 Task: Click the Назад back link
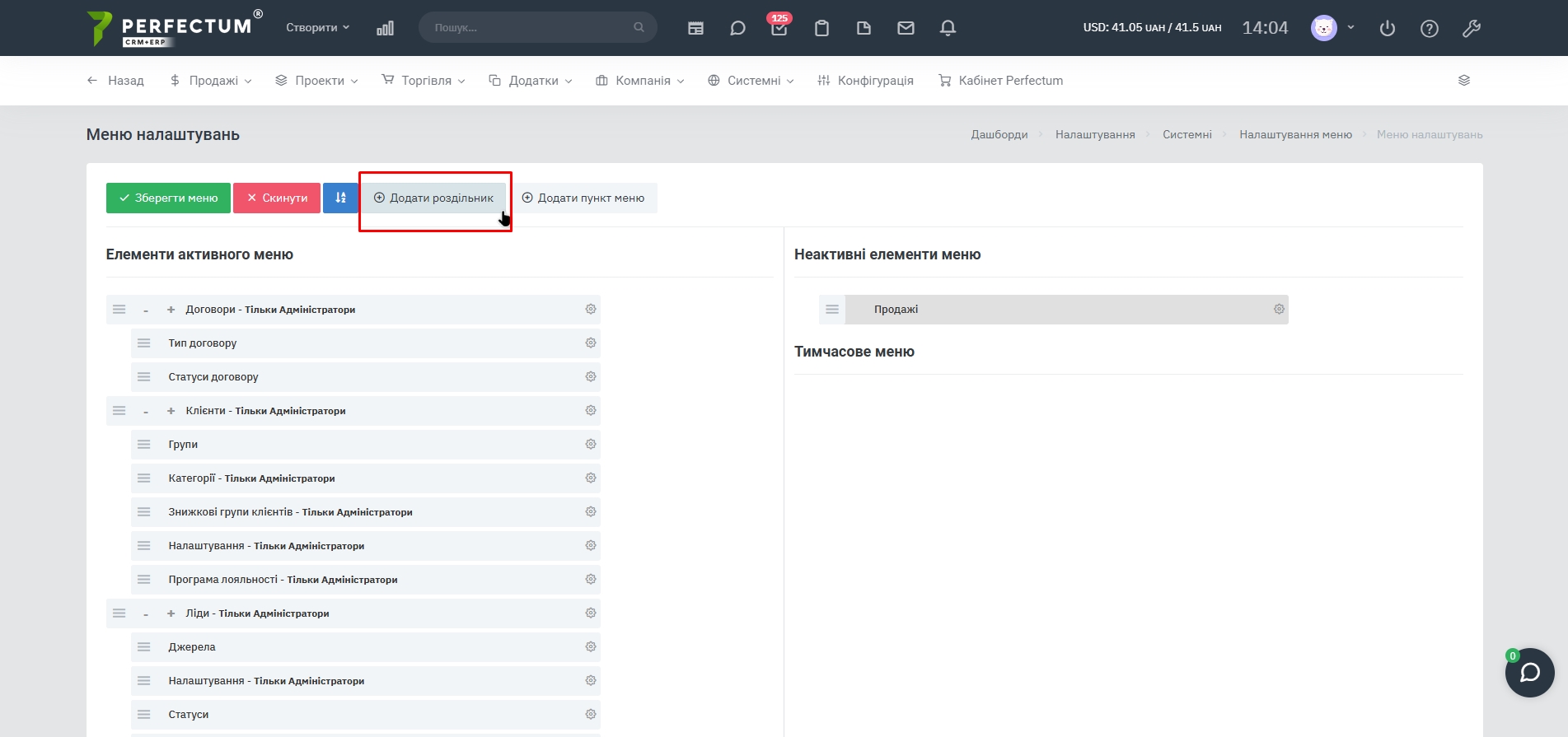pos(115,81)
